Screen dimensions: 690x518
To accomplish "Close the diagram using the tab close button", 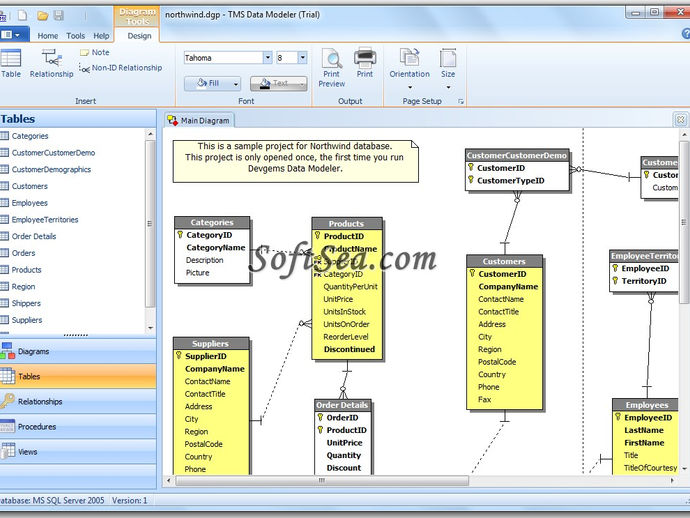I will tap(680, 120).
